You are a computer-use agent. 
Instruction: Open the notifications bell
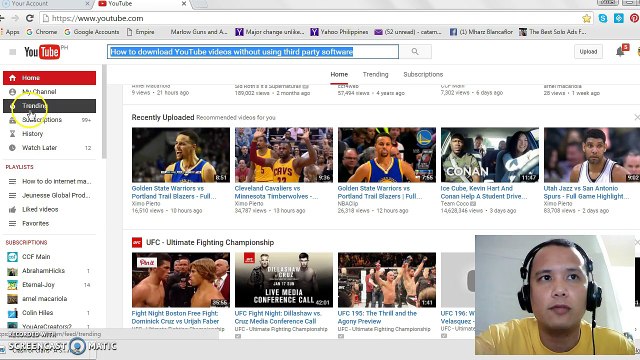tap(620, 52)
